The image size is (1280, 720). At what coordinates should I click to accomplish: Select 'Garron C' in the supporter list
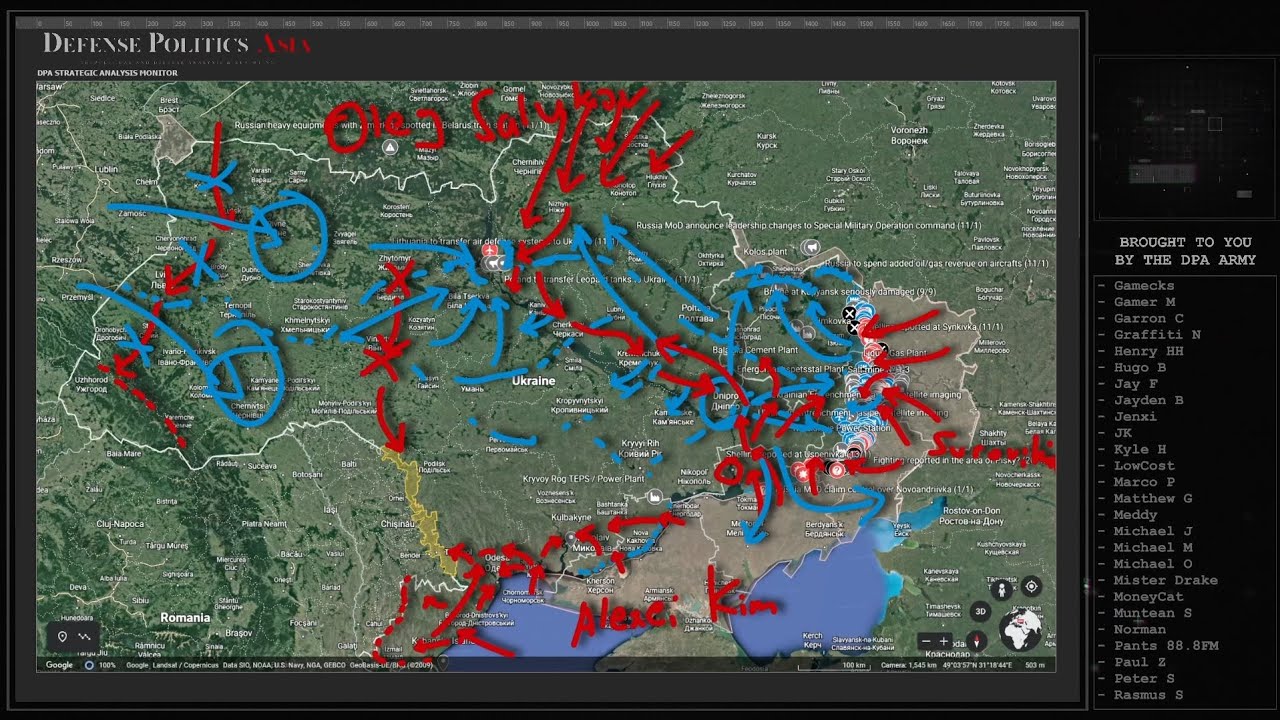click(x=1148, y=318)
